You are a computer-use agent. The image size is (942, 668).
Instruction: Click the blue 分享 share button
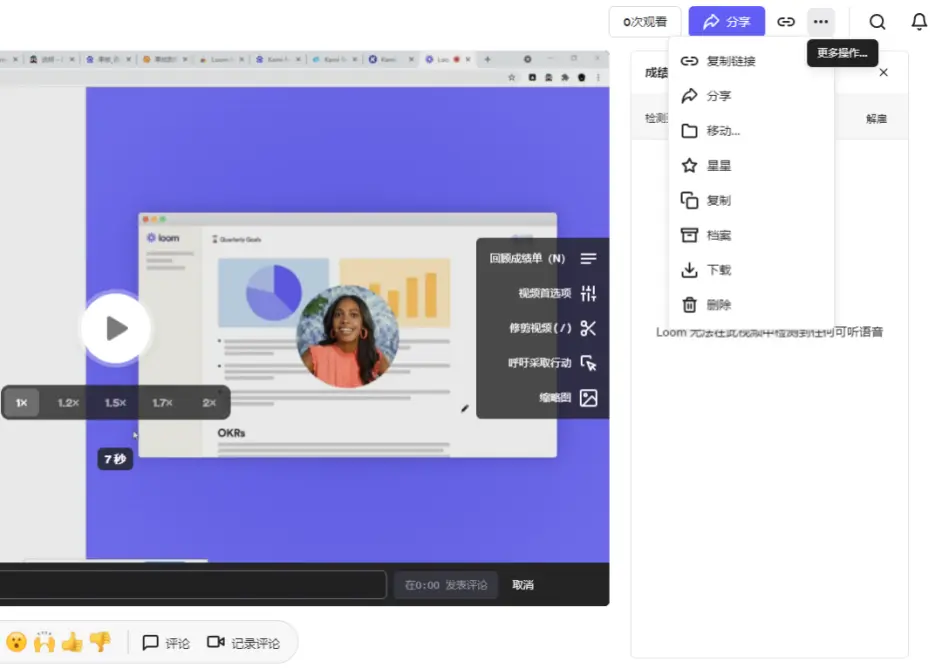pos(726,22)
